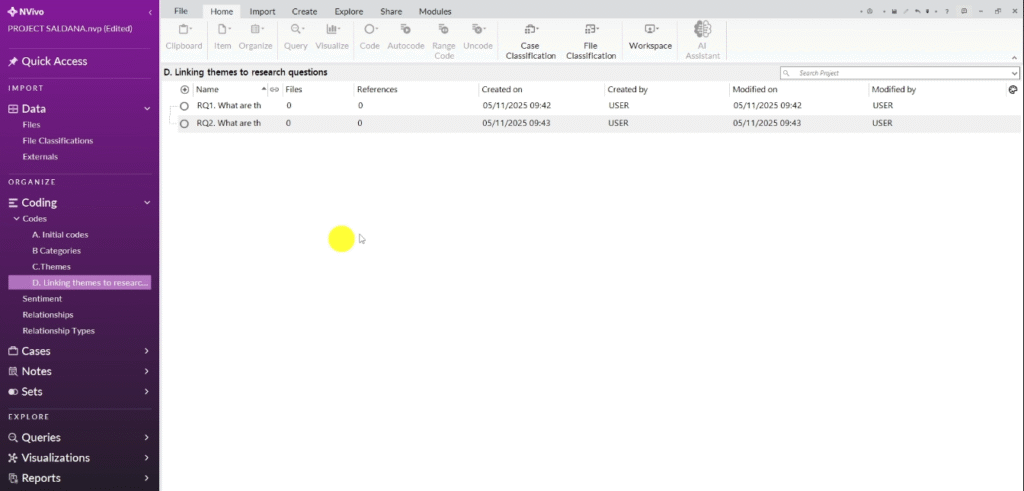Expand the Visualizations sidebar section
Viewport: 1024px width, 491px height.
pos(146,458)
